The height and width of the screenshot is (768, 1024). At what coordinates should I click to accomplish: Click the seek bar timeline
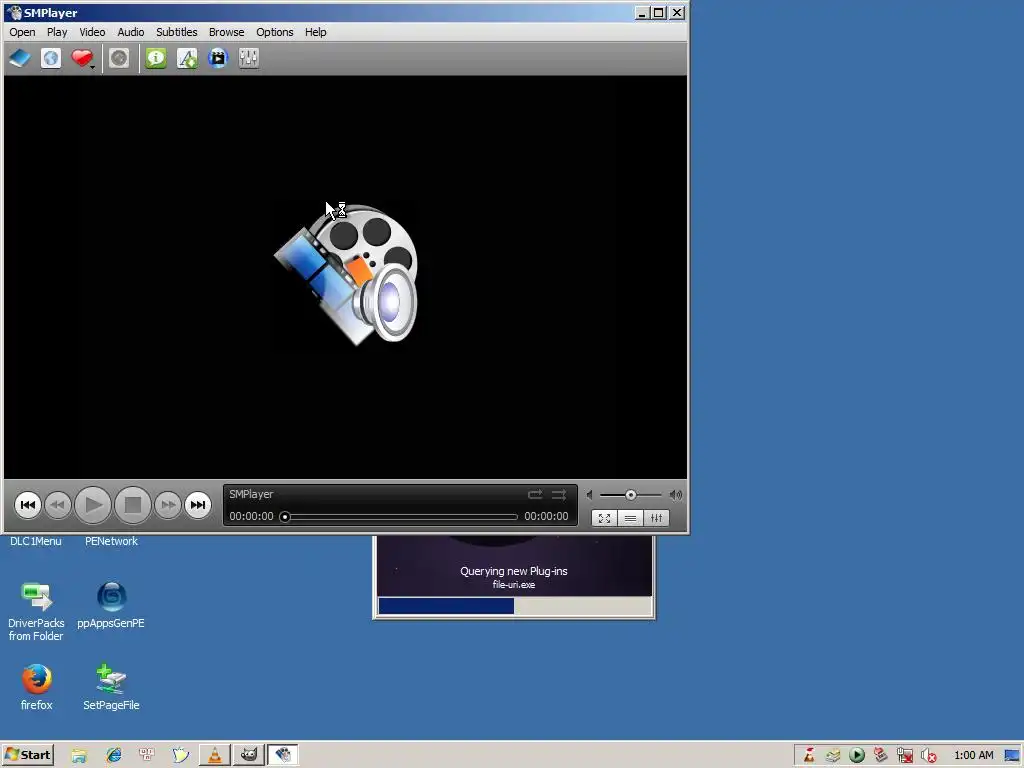pos(401,517)
